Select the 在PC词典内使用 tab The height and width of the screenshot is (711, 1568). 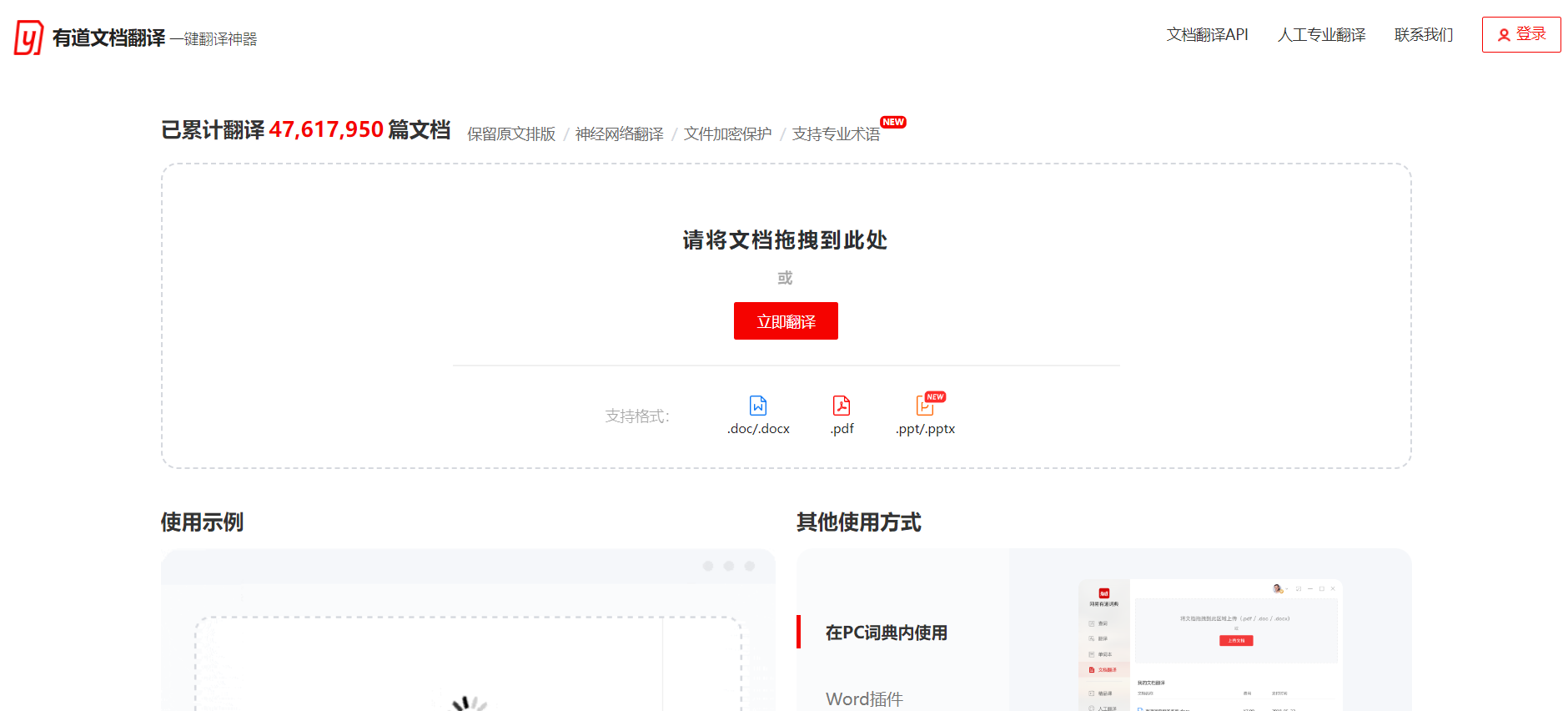click(x=886, y=633)
